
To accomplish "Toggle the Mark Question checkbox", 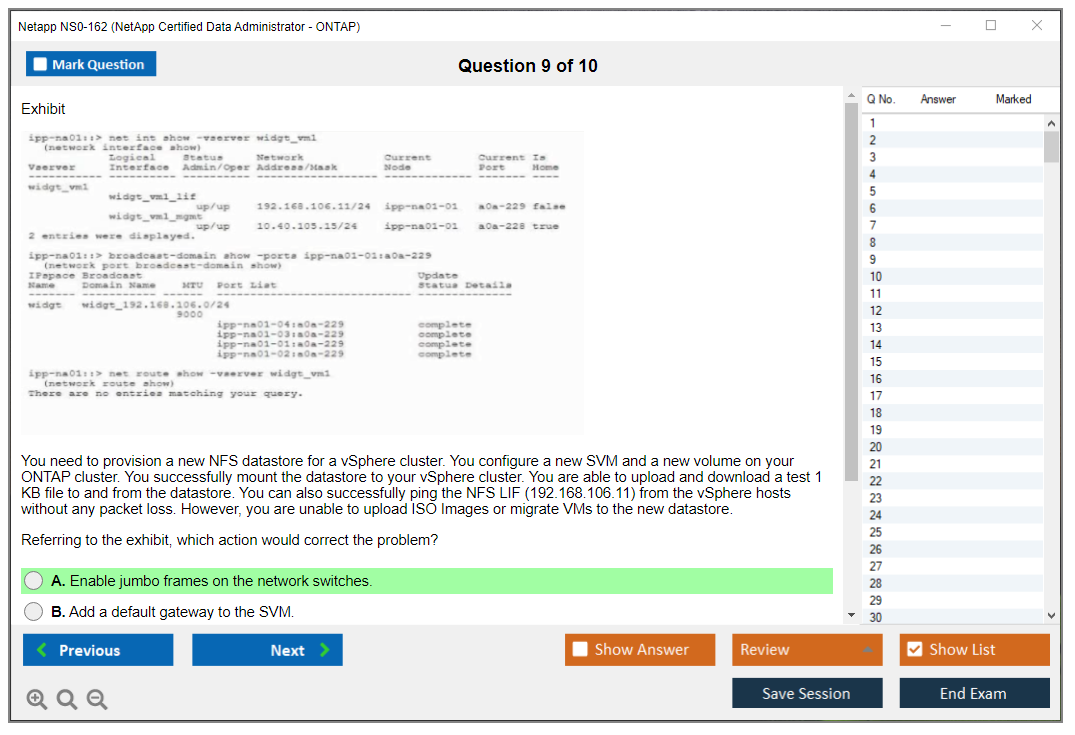I will [41, 65].
